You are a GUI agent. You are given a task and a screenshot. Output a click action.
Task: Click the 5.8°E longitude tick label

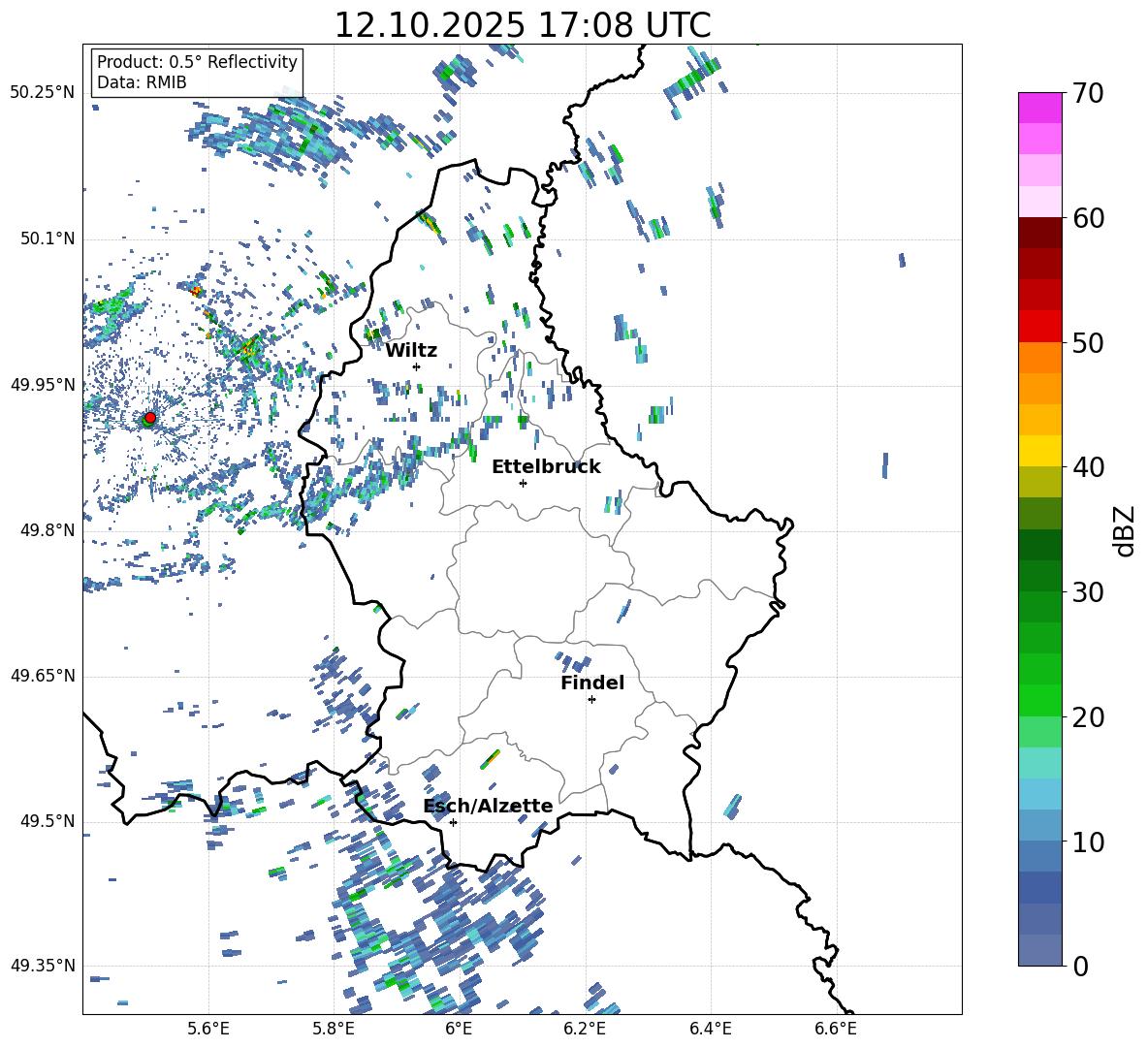coord(334,1029)
